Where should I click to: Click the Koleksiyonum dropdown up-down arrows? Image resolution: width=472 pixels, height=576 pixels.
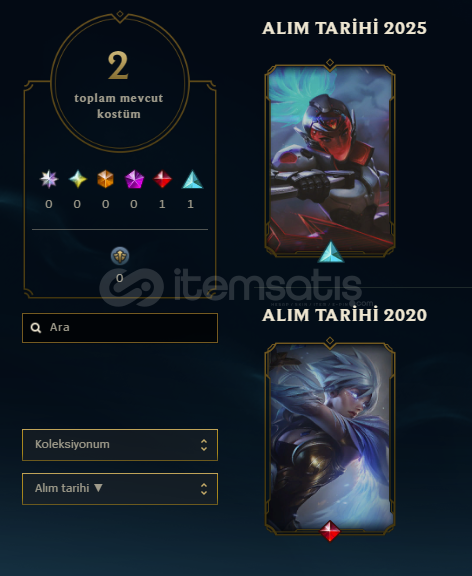pos(204,445)
